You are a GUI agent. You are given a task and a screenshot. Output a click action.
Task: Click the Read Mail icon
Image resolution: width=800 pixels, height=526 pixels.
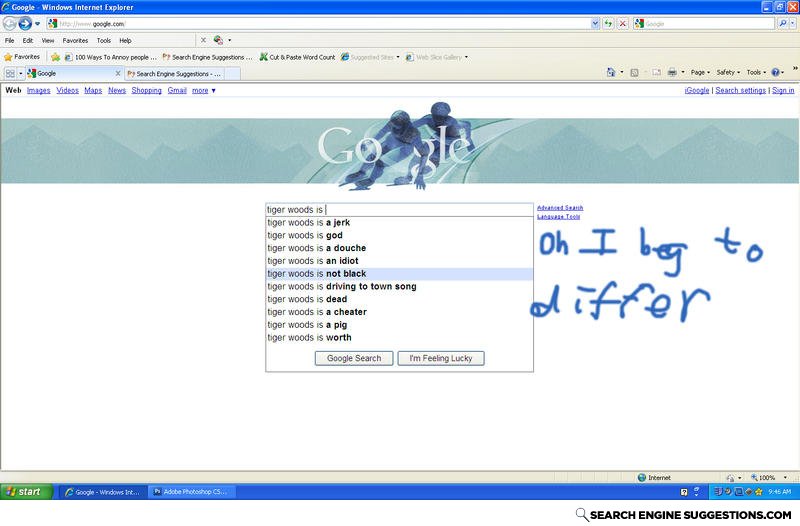(656, 72)
